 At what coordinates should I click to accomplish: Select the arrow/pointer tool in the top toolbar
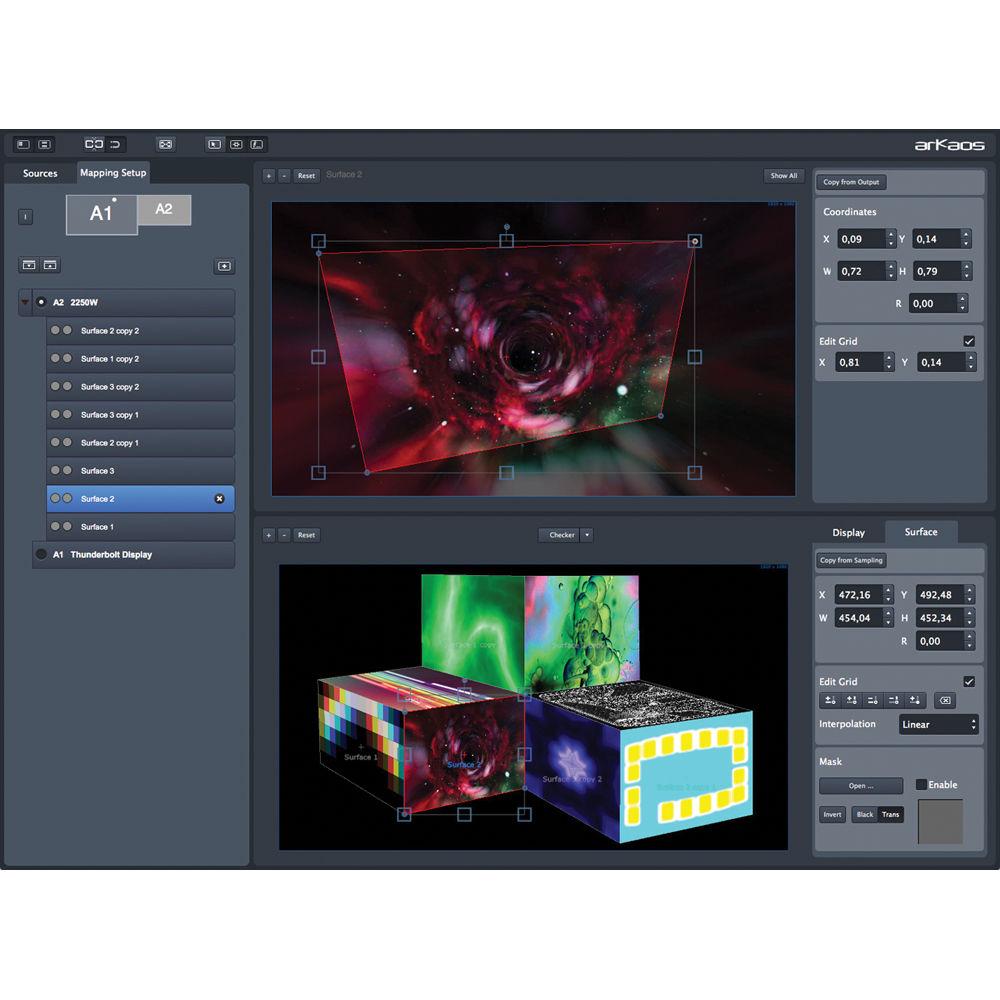pyautogui.click(x=216, y=144)
